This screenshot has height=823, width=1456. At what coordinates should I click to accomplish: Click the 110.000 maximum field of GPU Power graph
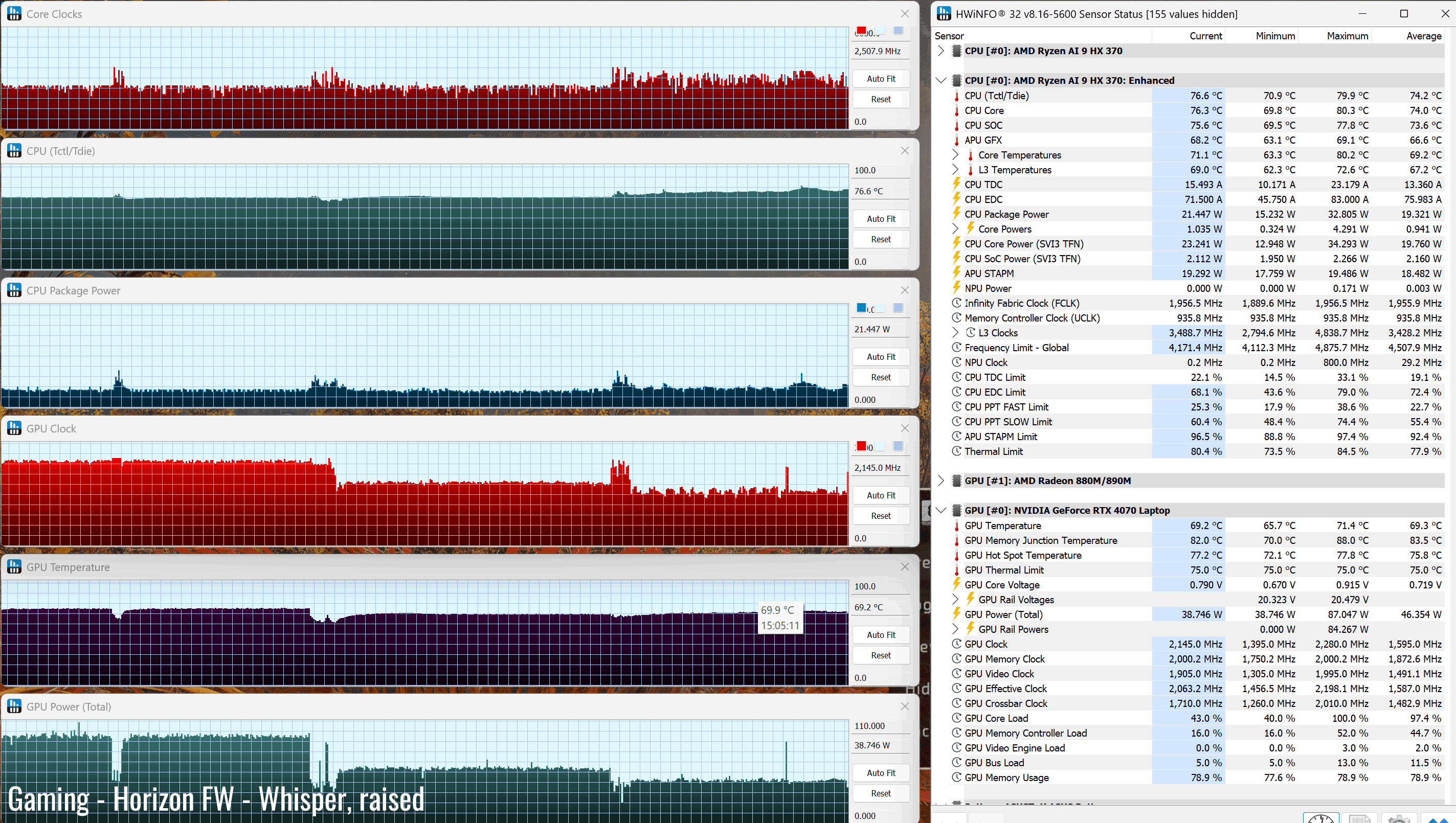881,726
